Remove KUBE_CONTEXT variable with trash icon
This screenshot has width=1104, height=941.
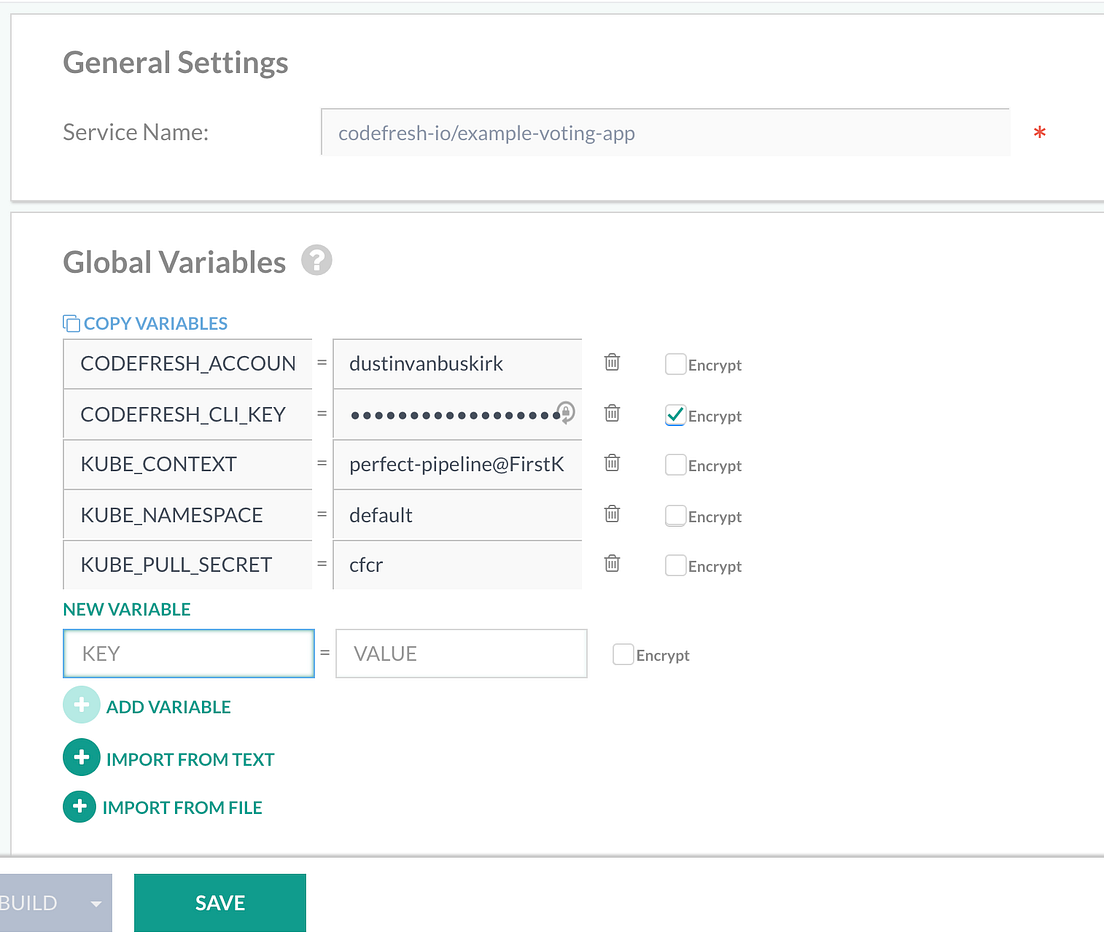[x=612, y=463]
